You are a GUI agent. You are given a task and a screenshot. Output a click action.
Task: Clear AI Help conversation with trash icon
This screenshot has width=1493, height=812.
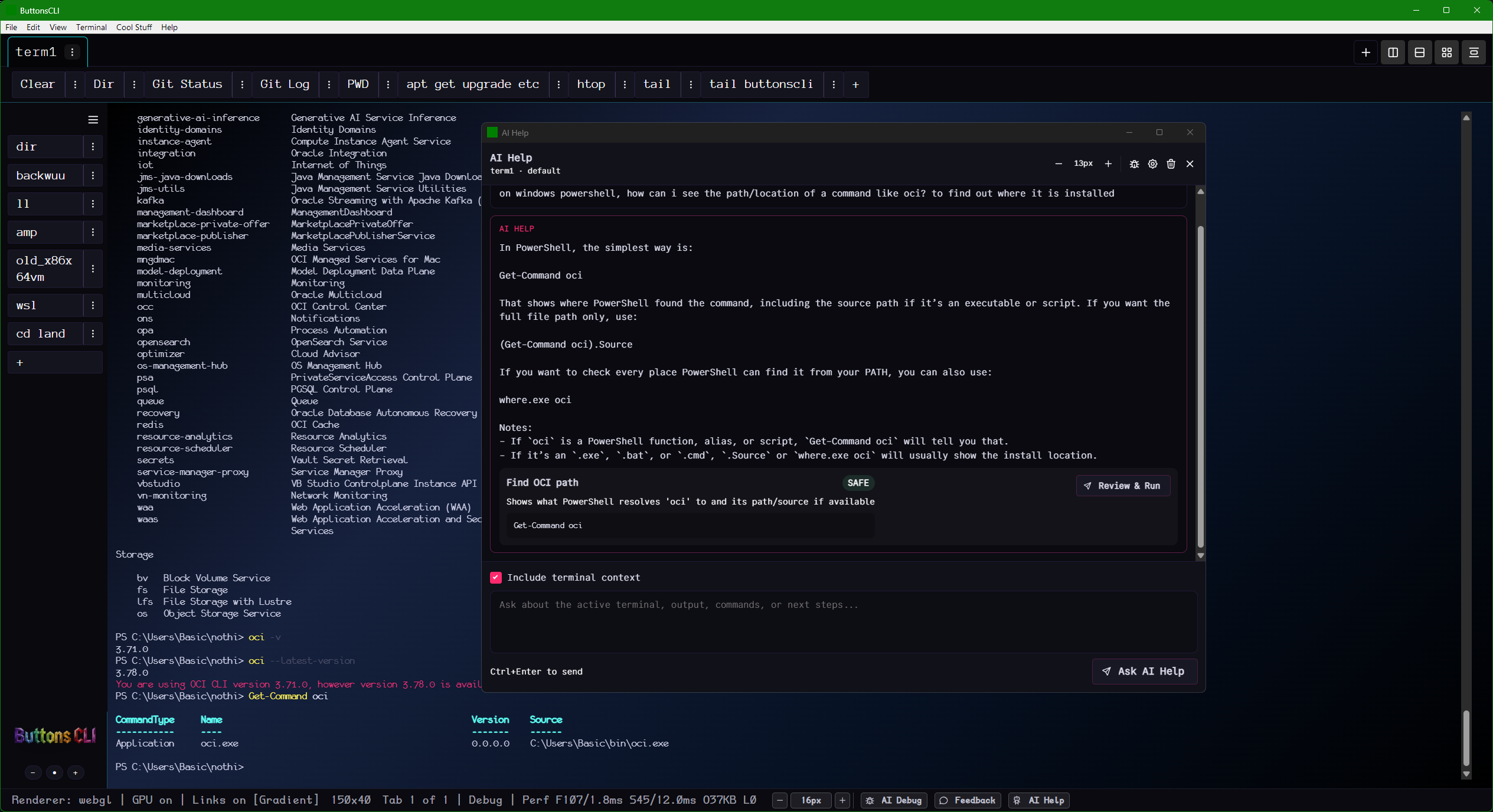tap(1171, 164)
